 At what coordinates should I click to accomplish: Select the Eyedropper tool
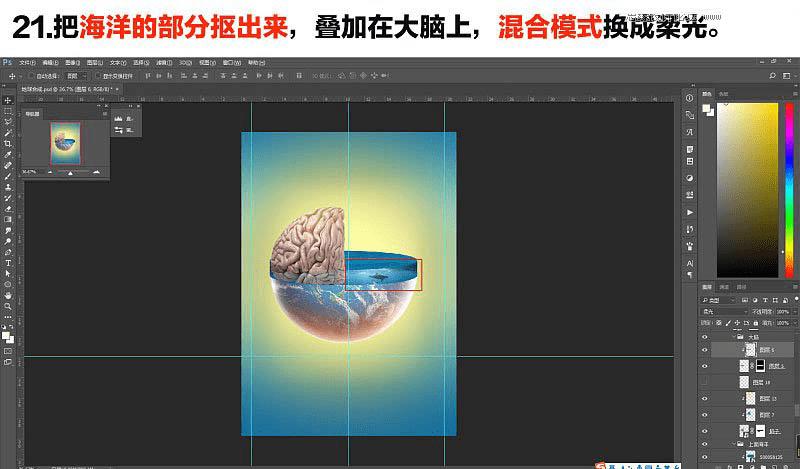[8, 154]
